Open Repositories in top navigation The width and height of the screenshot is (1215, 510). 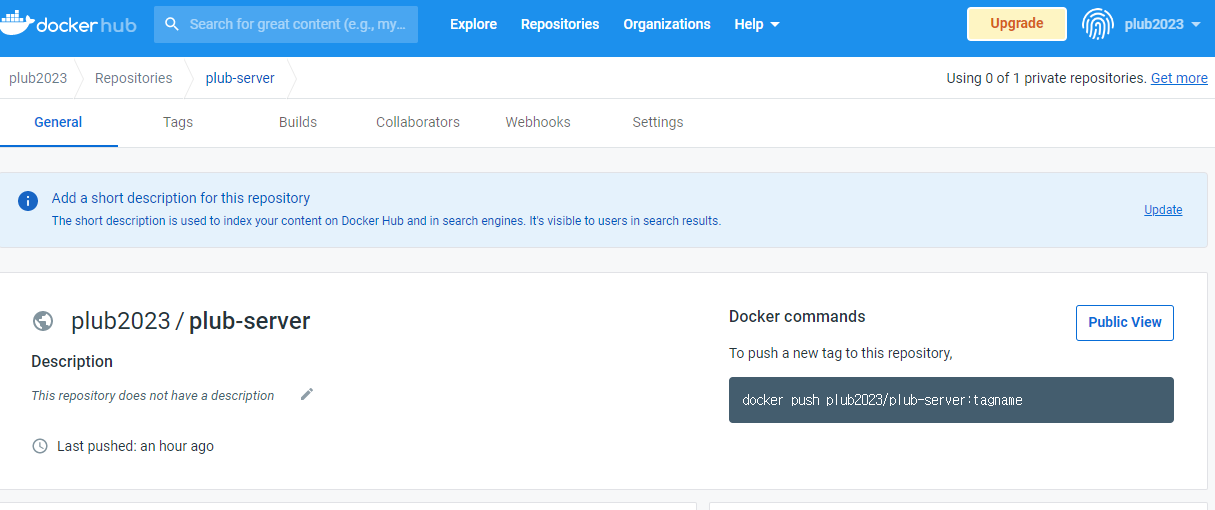(x=560, y=24)
